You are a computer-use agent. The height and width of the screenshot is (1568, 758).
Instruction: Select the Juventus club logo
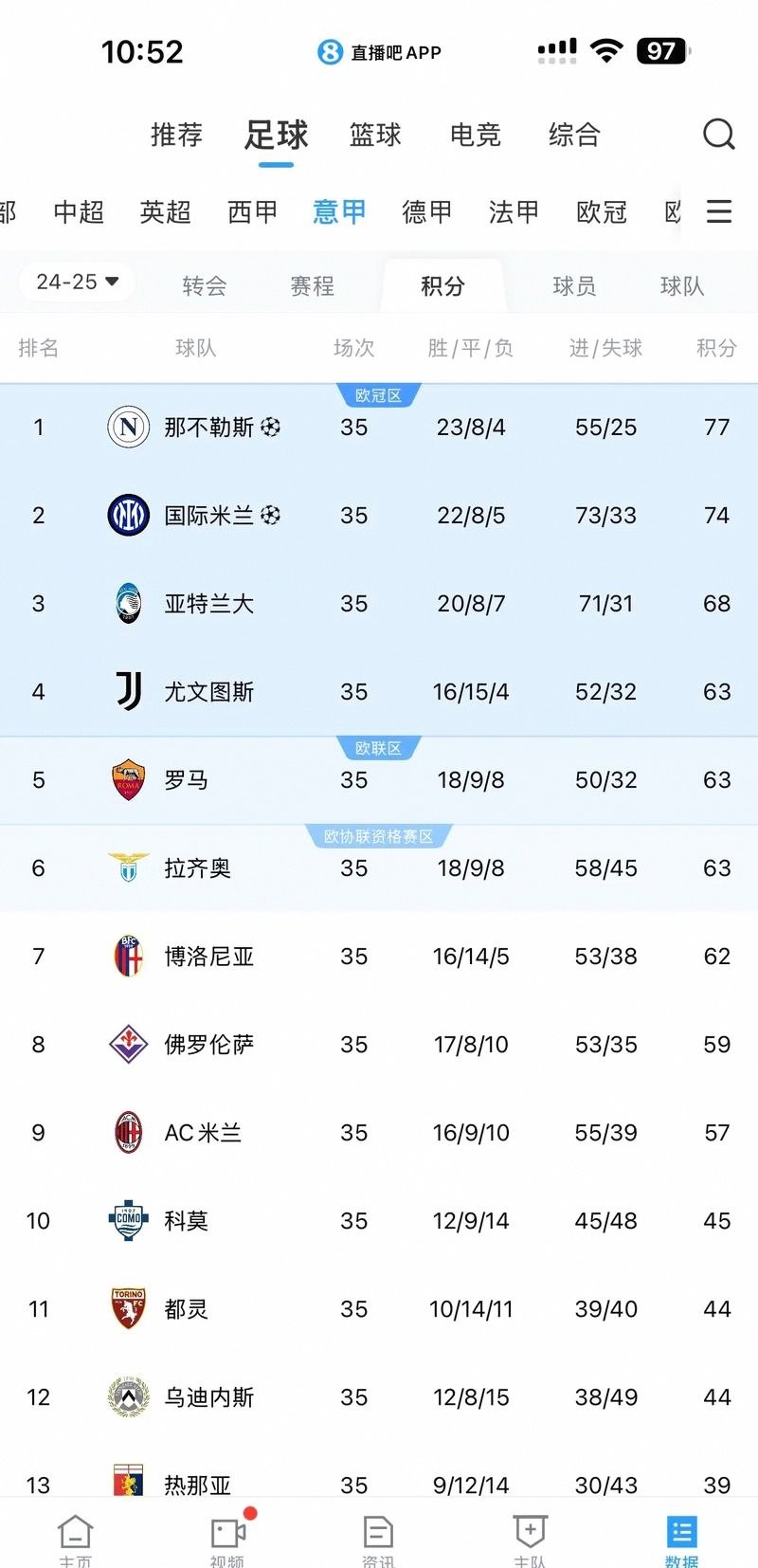127,691
